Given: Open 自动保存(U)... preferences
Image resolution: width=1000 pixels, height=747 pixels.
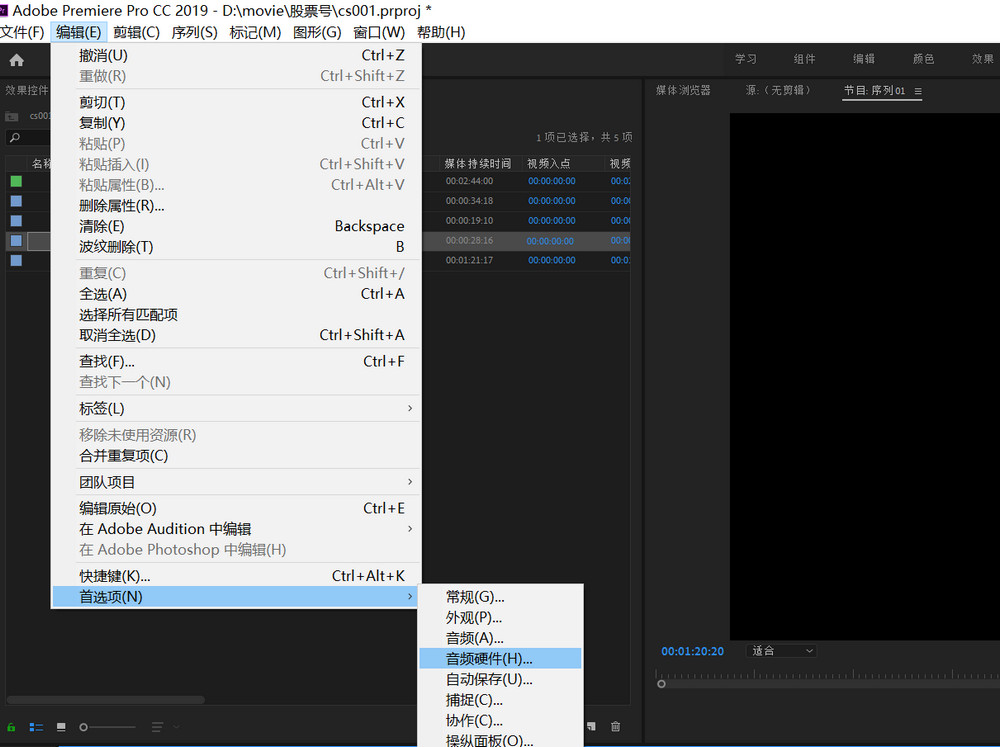Looking at the screenshot, I should click(501, 679).
